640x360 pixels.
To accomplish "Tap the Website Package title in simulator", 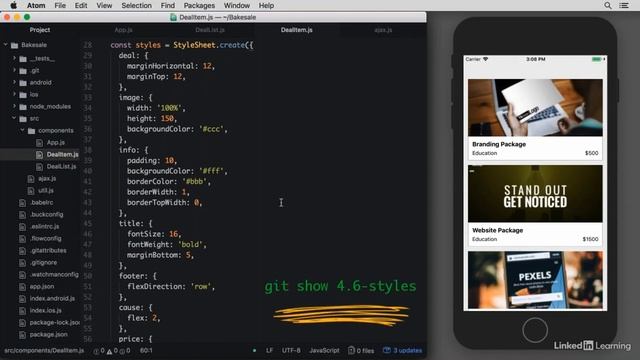I will 498,230.
